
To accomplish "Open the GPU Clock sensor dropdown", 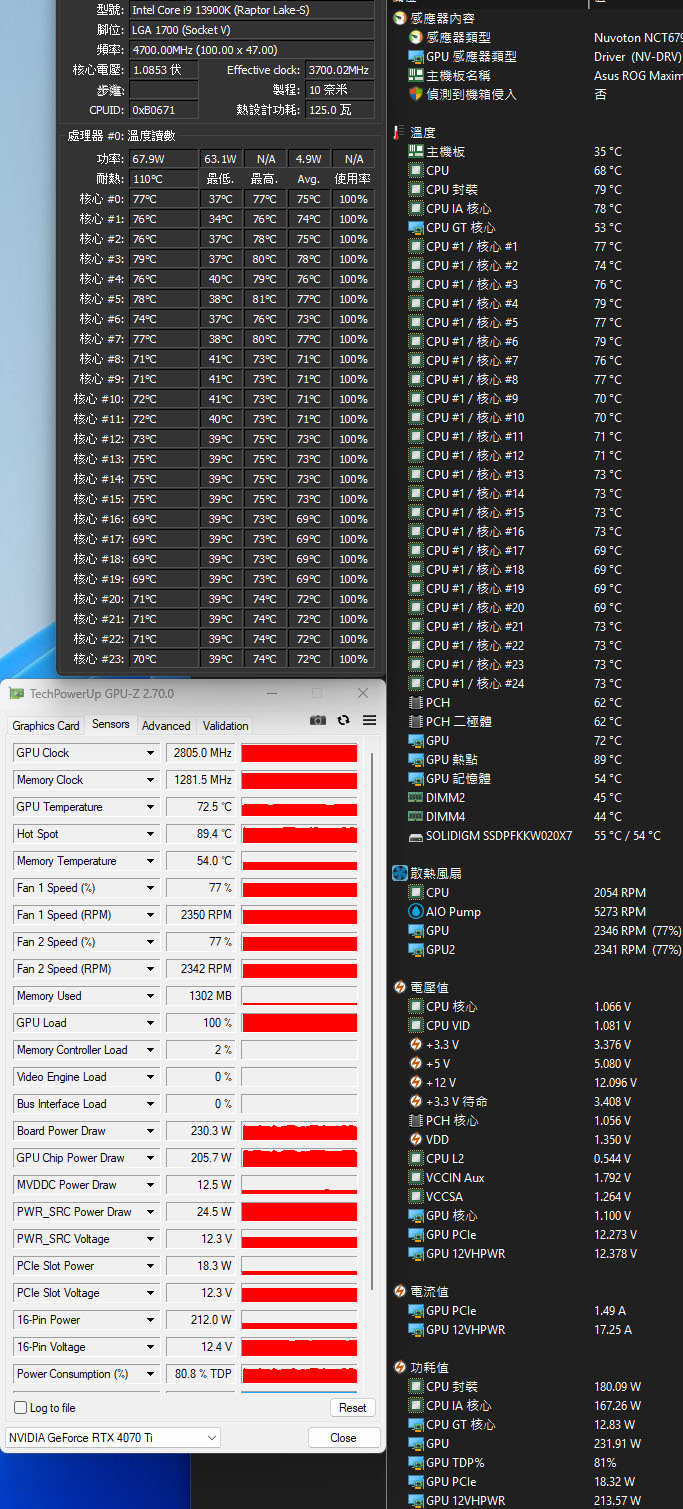I will (151, 753).
